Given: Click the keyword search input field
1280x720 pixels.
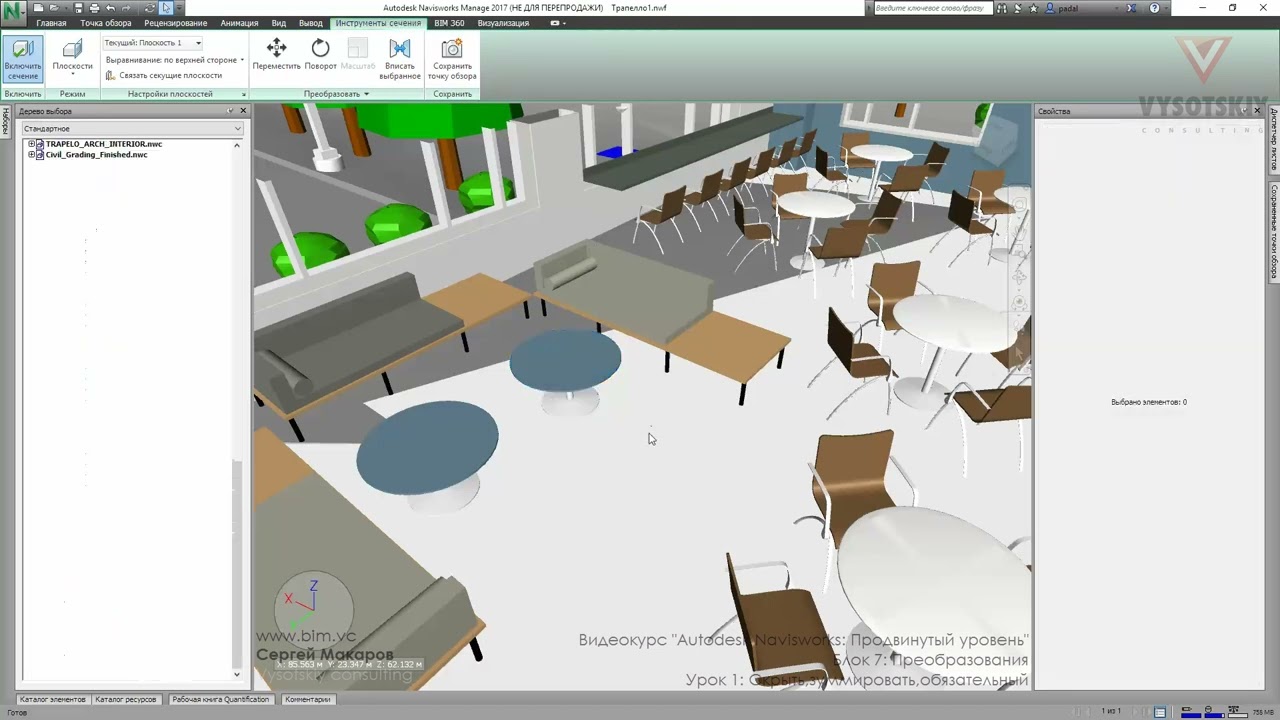Looking at the screenshot, I should pyautogui.click(x=933, y=8).
